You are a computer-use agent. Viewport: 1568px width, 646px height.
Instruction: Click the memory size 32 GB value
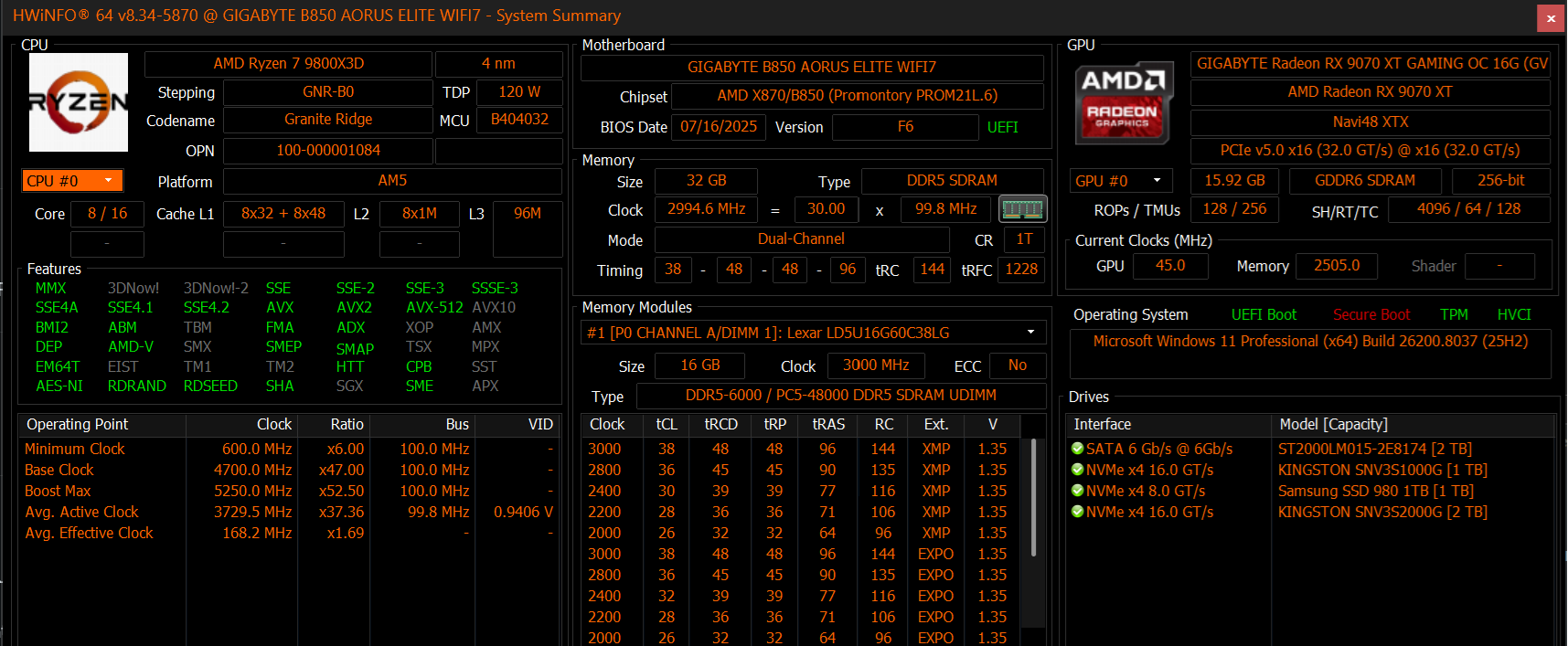707,181
